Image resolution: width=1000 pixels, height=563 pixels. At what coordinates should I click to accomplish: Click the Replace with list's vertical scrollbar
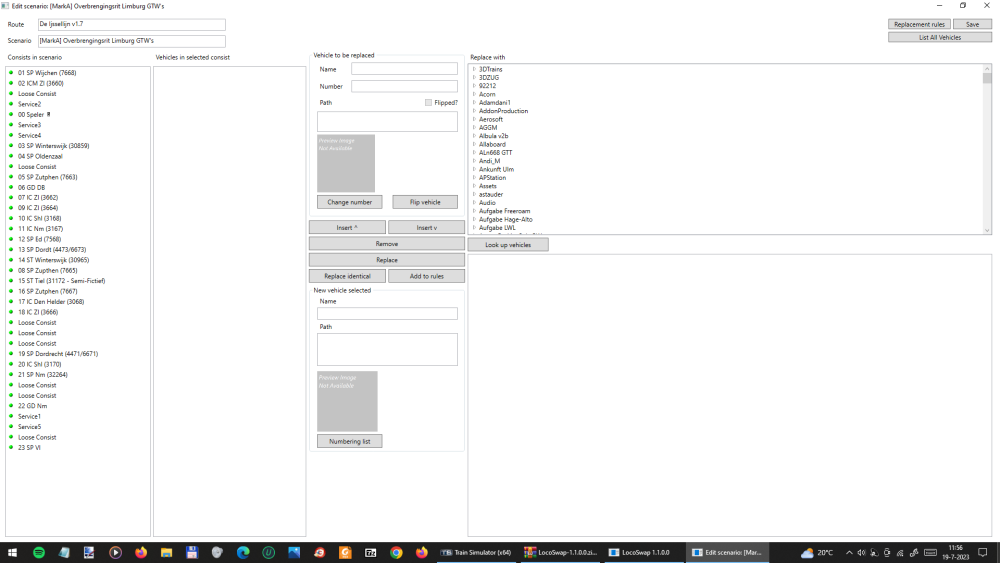click(x=986, y=150)
